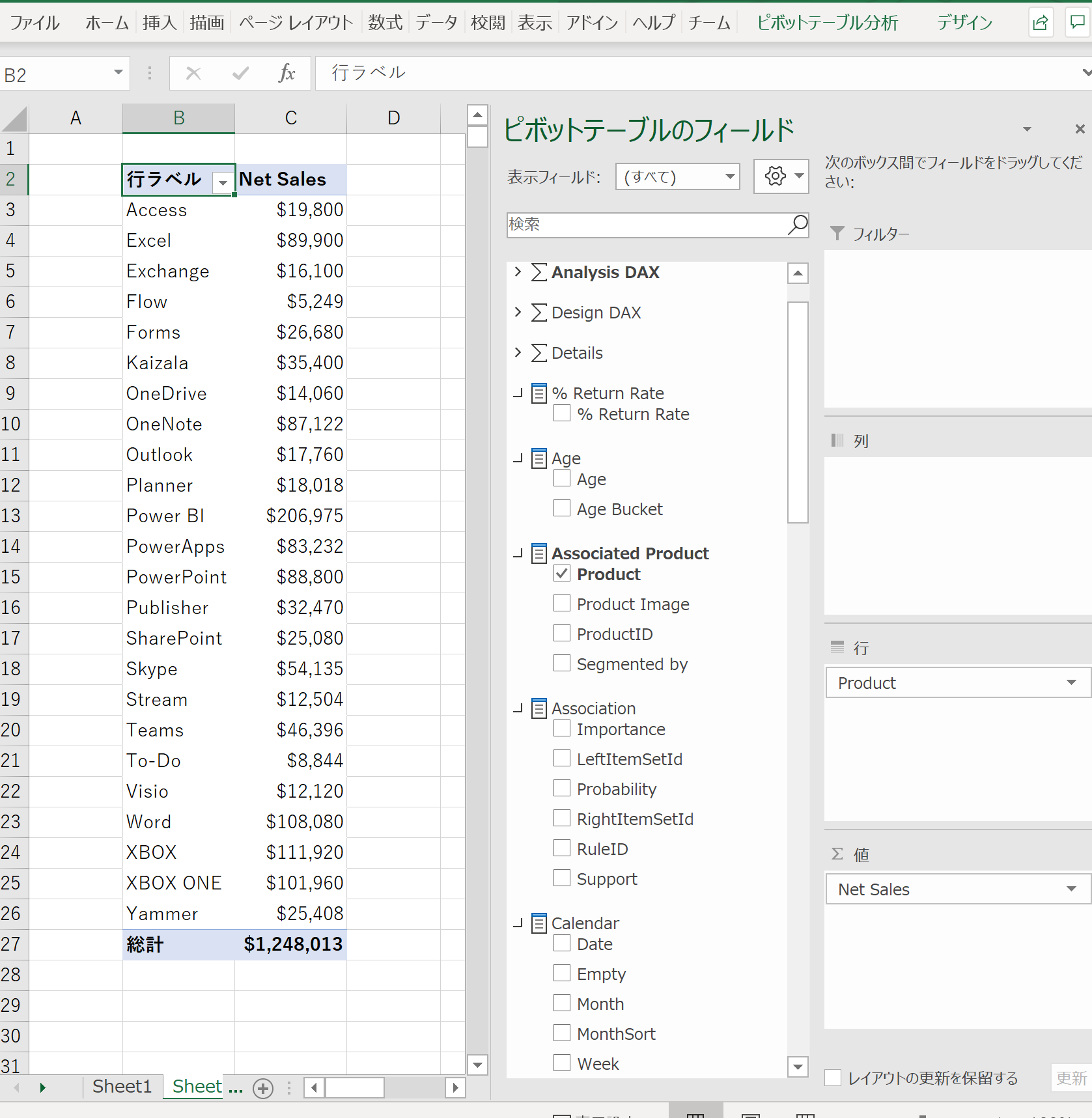
Task: Collapse the Association table fields
Action: (518, 708)
